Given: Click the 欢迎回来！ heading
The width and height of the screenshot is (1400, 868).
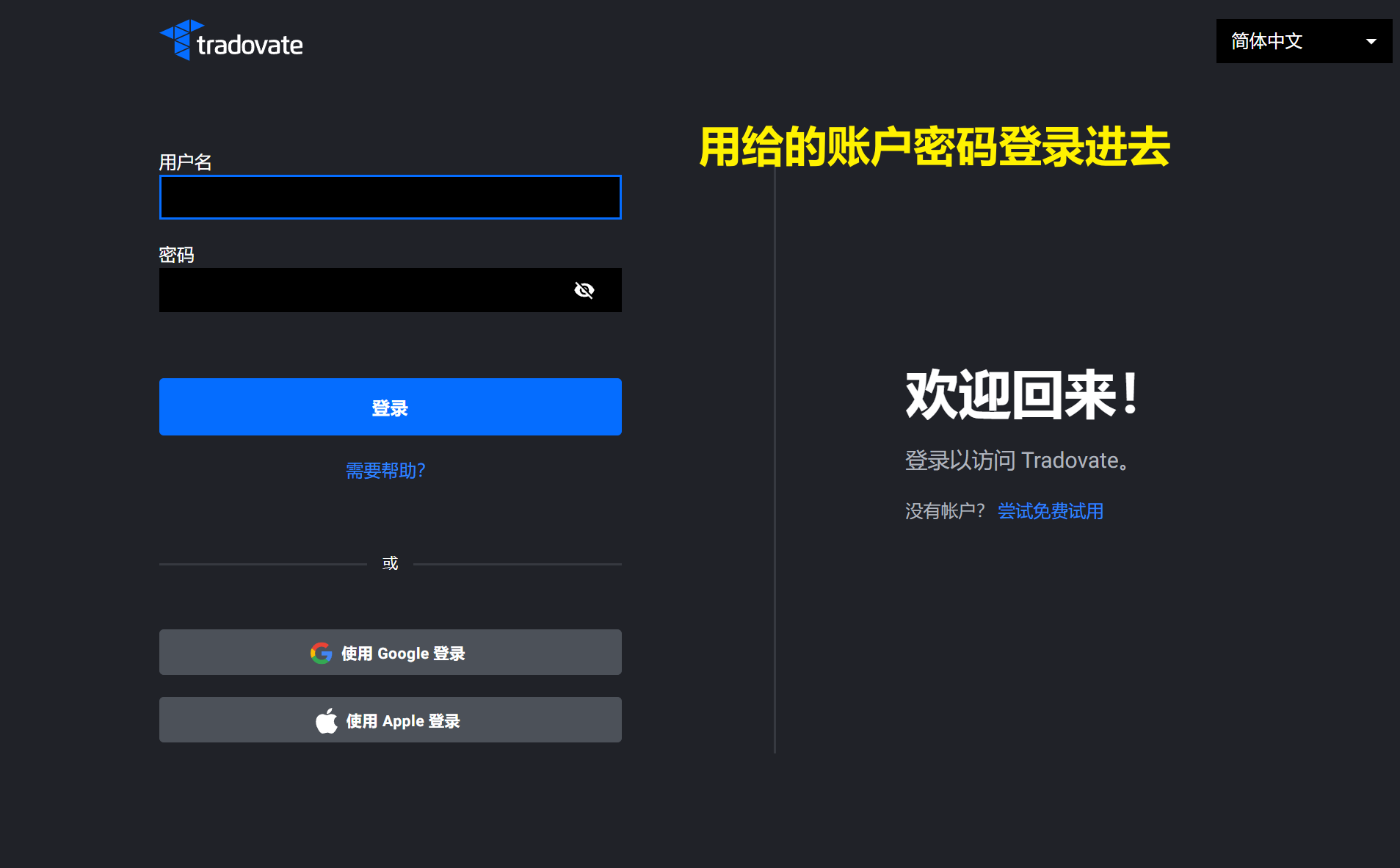Looking at the screenshot, I should (x=1021, y=395).
